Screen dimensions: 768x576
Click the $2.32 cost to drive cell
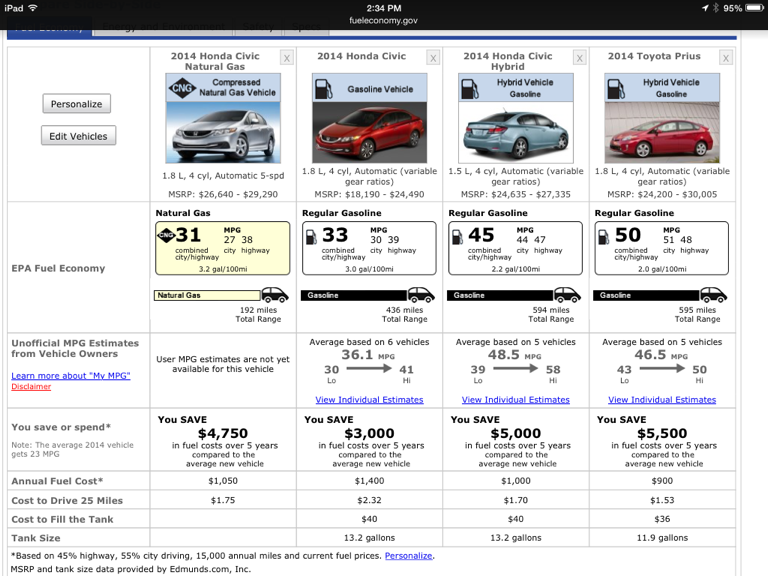coord(369,500)
